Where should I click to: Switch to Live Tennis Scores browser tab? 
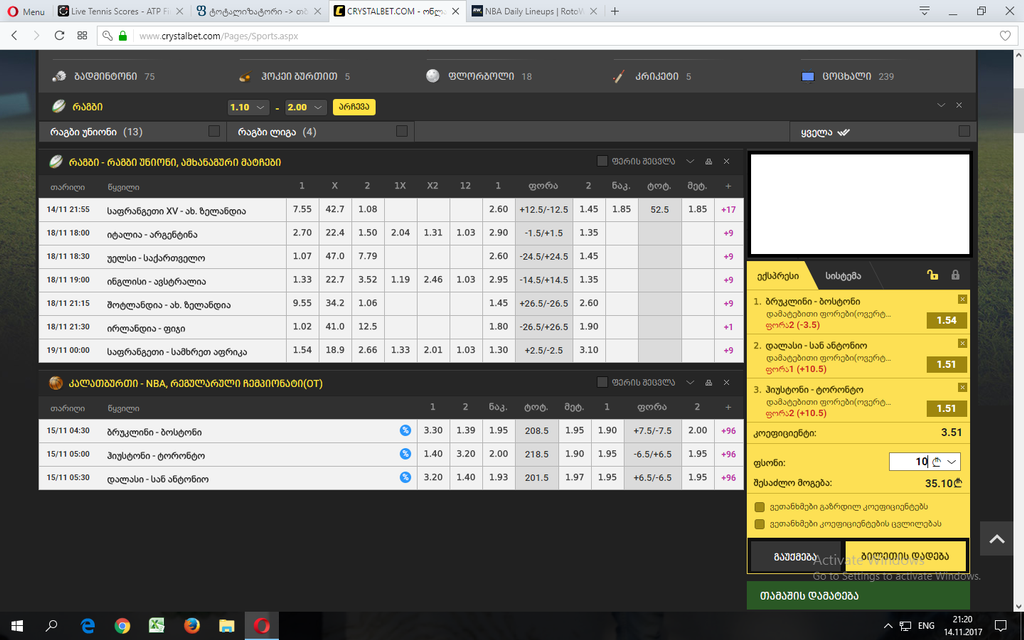pos(122,11)
